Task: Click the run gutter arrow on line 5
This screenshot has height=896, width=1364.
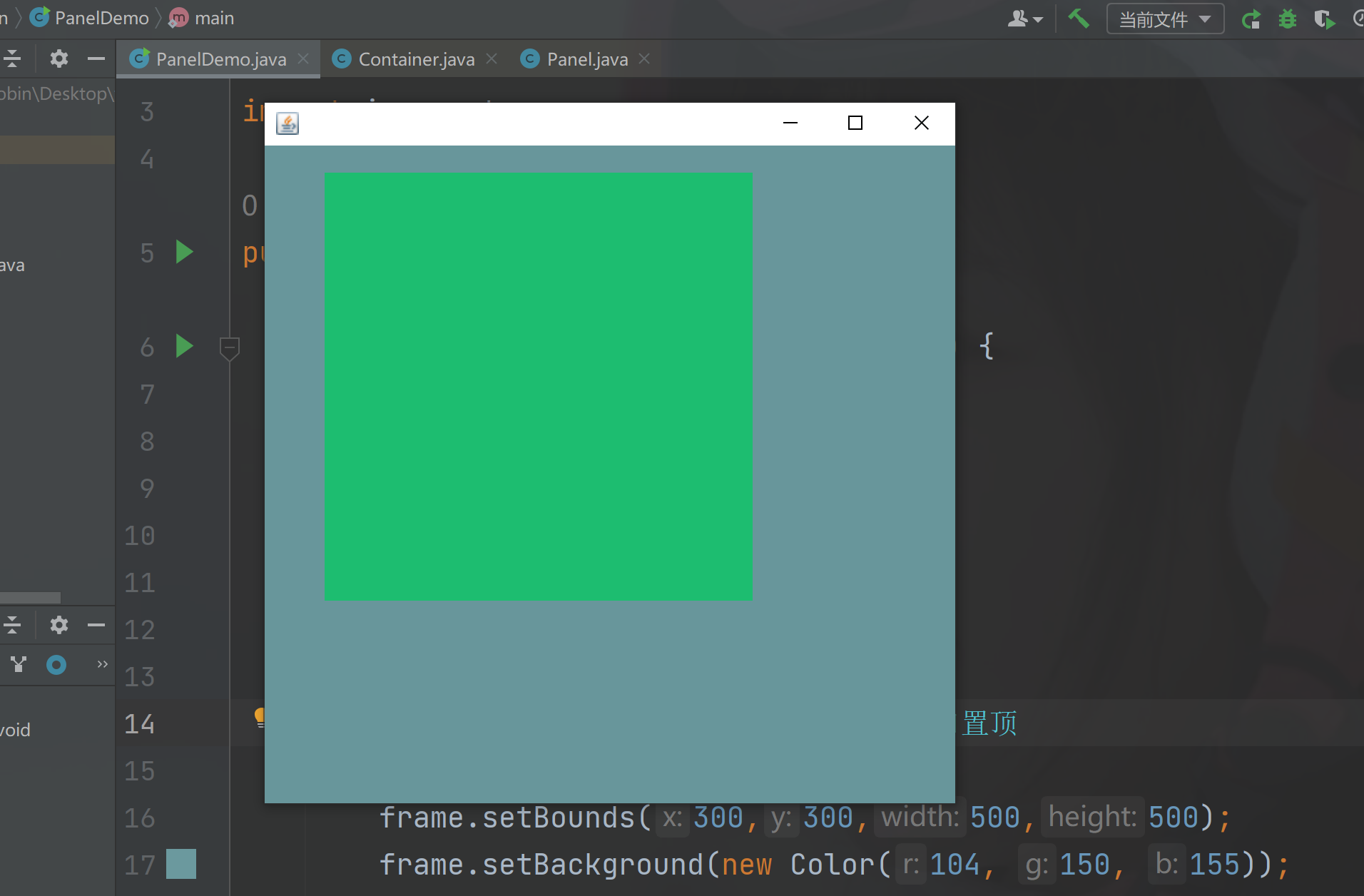Action: [x=184, y=252]
